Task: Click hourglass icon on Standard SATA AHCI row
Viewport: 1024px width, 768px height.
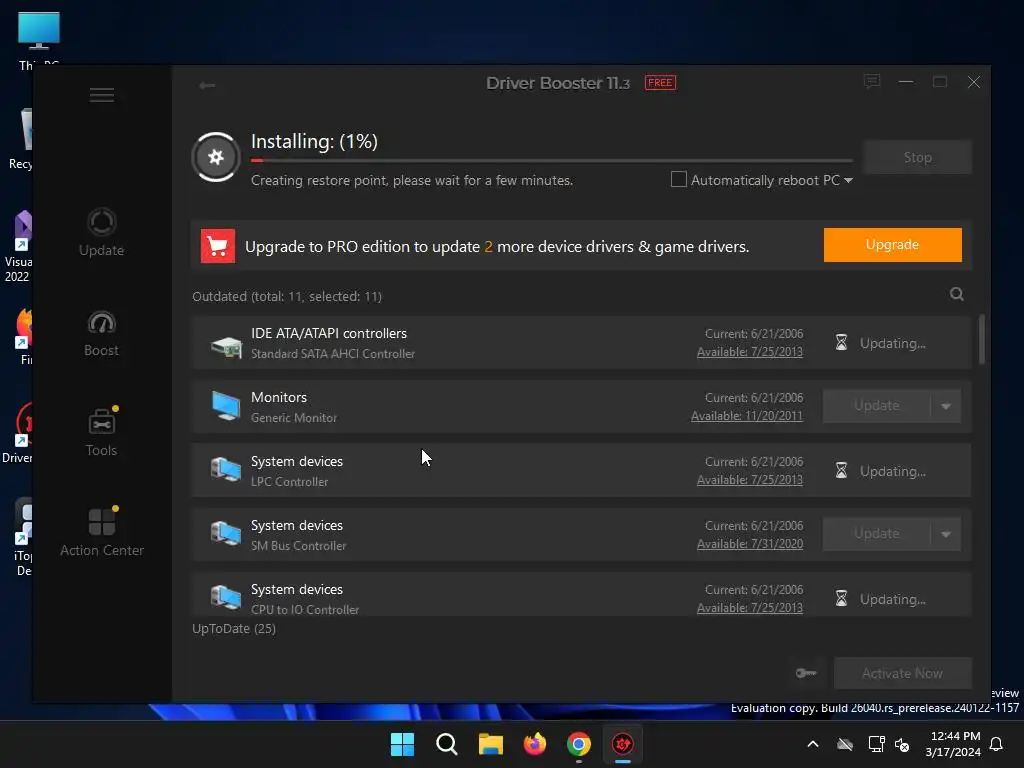Action: coord(841,343)
